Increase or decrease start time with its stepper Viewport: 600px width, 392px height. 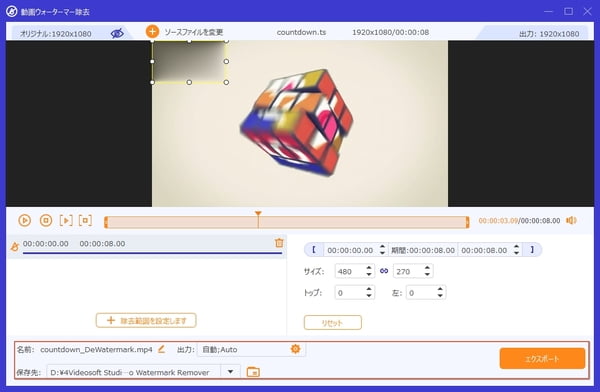(382, 250)
